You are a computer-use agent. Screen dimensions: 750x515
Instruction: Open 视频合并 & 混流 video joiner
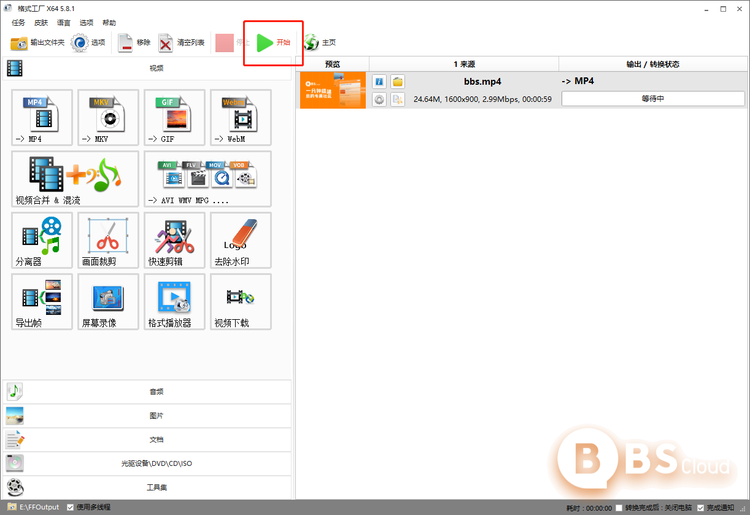pyautogui.click(x=75, y=179)
